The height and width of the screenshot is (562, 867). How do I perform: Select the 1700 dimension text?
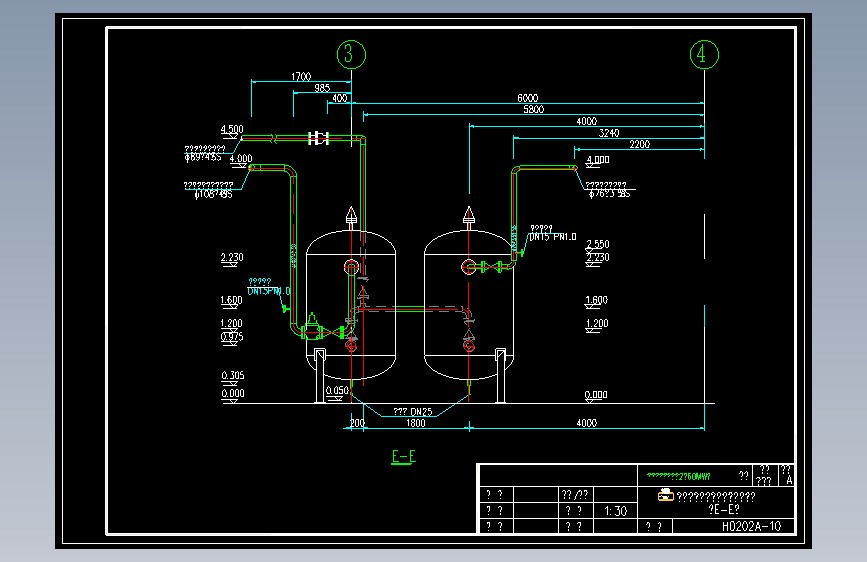point(301,76)
